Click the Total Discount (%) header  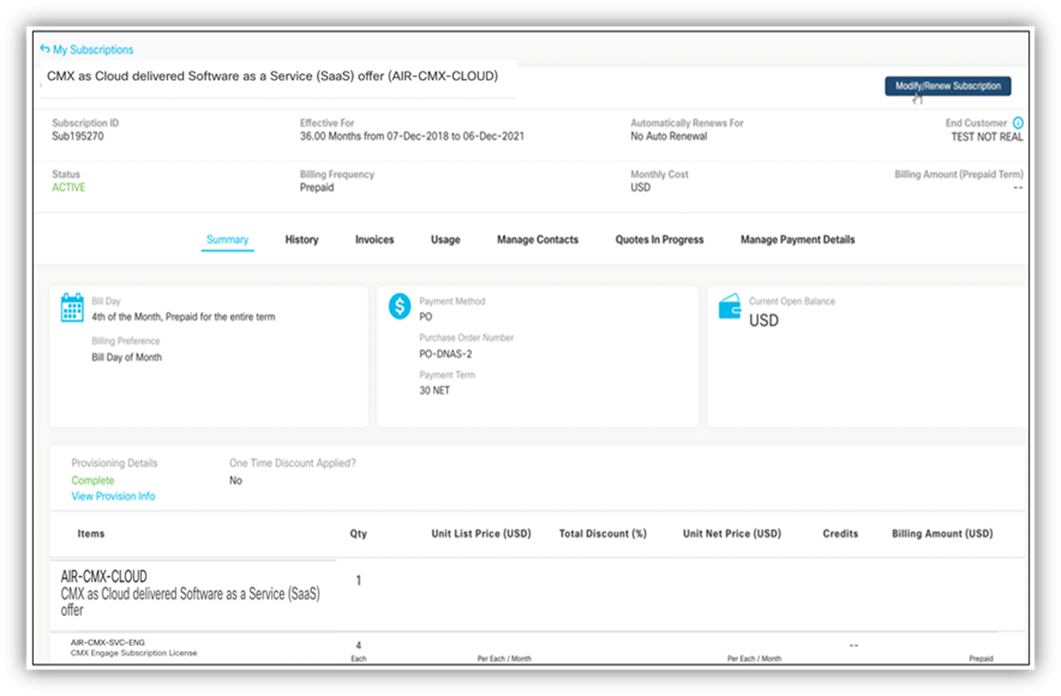[602, 534]
